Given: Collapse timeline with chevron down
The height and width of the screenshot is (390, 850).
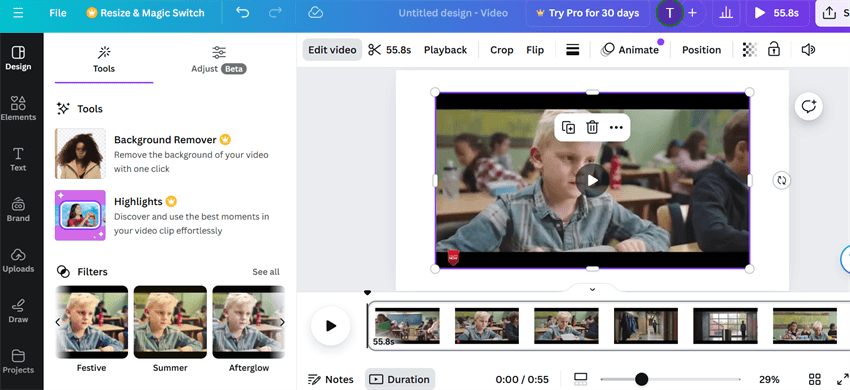Looking at the screenshot, I should (x=592, y=290).
